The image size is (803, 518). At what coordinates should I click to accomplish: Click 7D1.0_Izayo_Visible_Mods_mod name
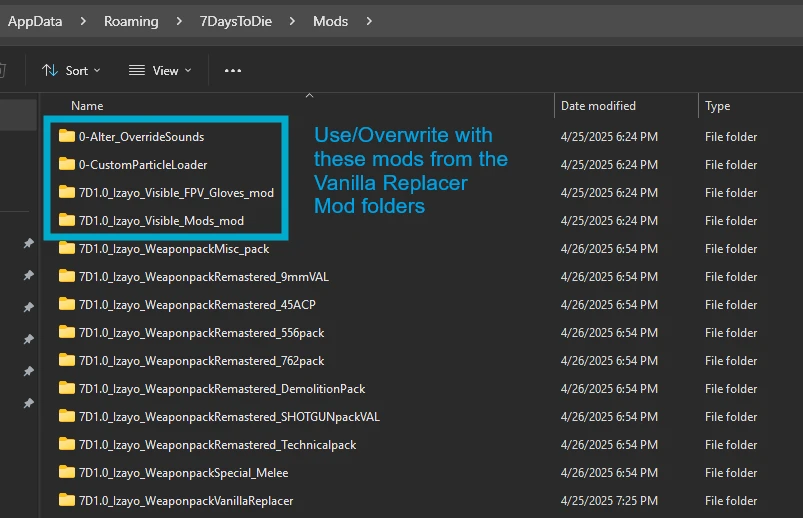(x=161, y=221)
